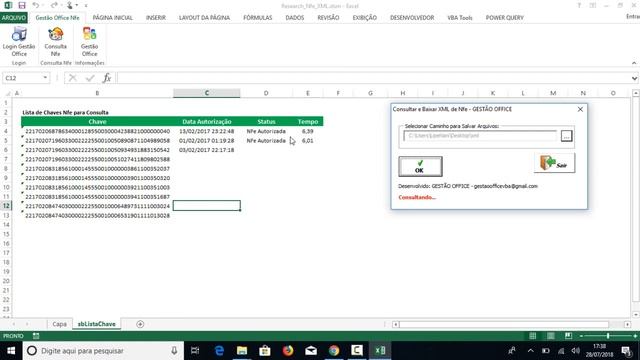Save the workbook with the toolbar icon
640x360 pixels.
[x=22, y=5]
